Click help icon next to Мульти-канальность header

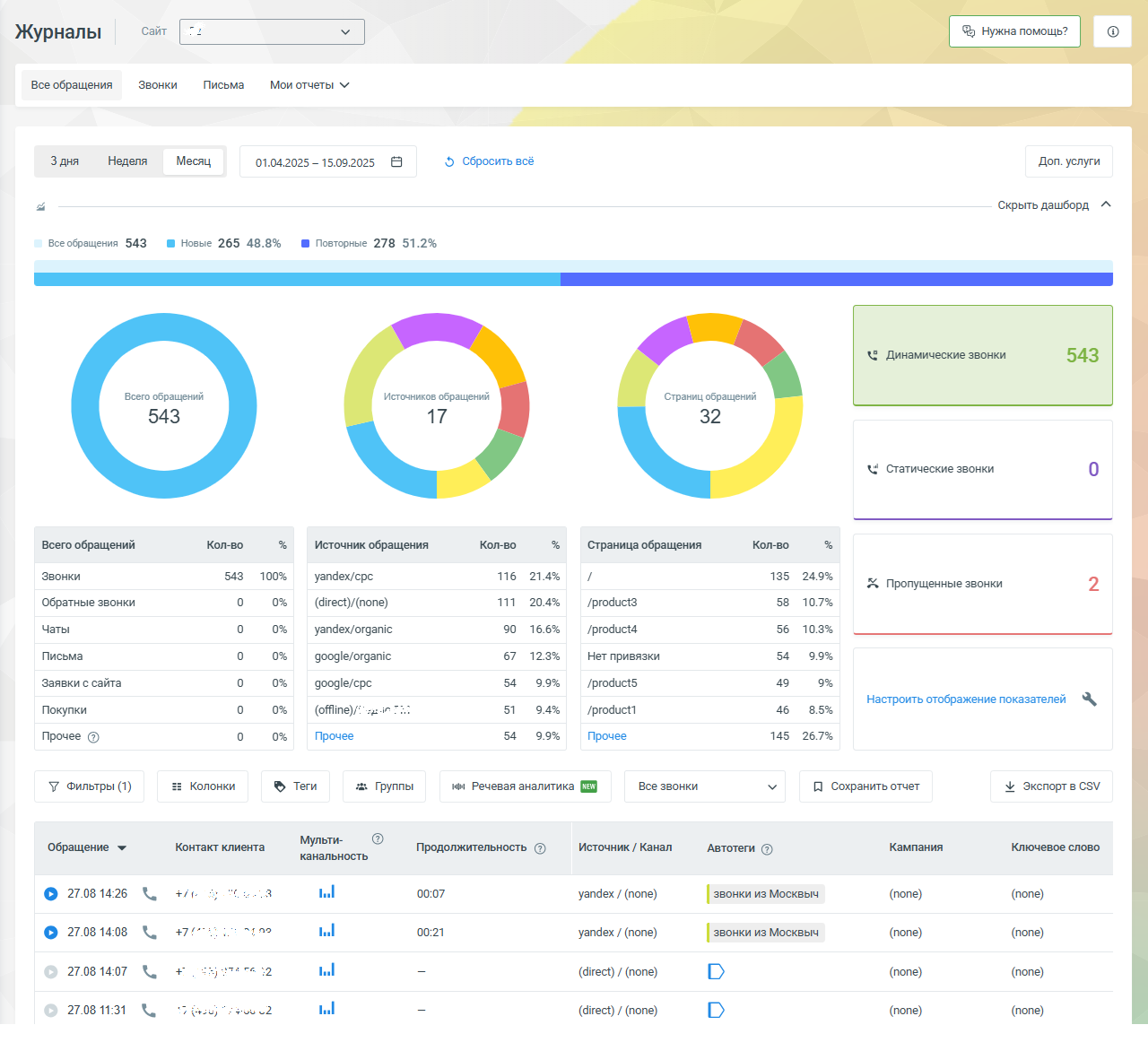378,839
